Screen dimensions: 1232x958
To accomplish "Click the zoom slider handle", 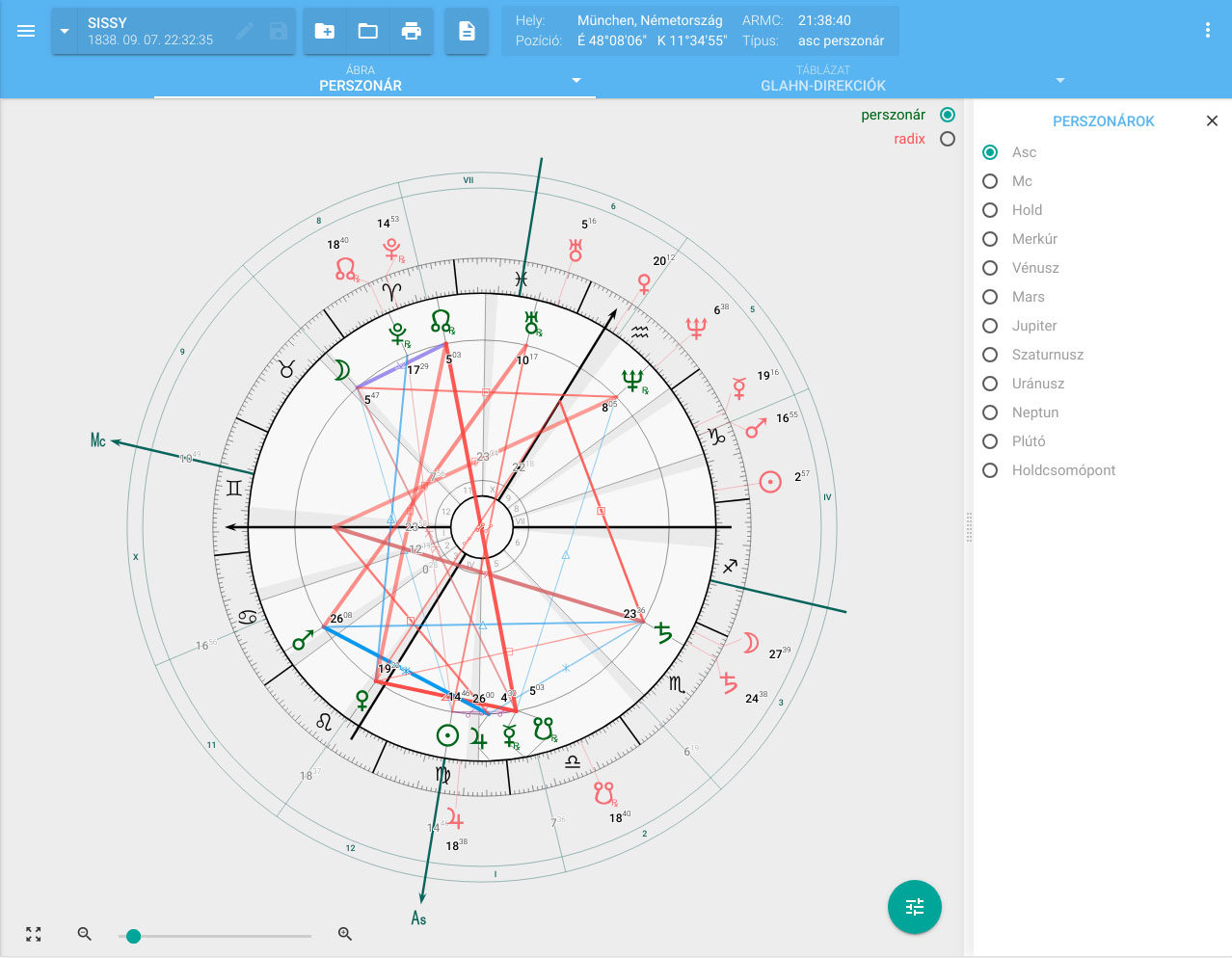I will [134, 936].
